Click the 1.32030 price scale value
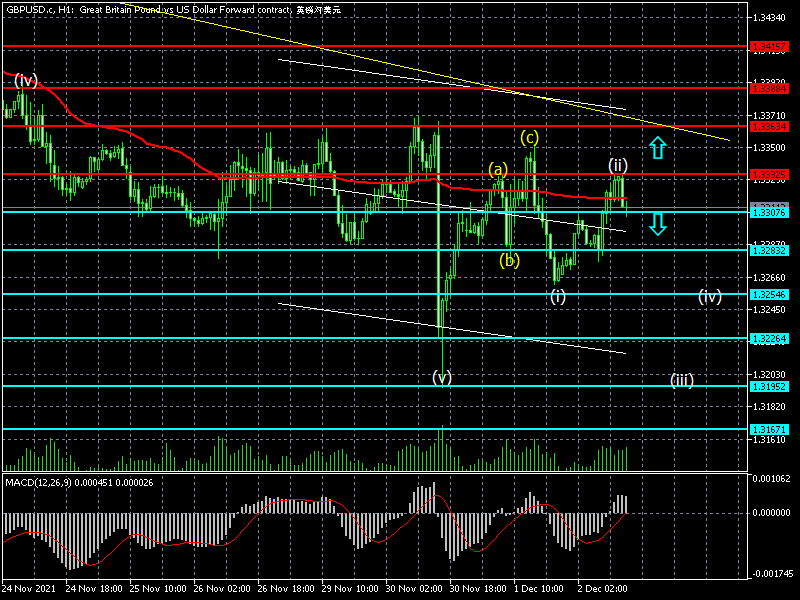 769,374
